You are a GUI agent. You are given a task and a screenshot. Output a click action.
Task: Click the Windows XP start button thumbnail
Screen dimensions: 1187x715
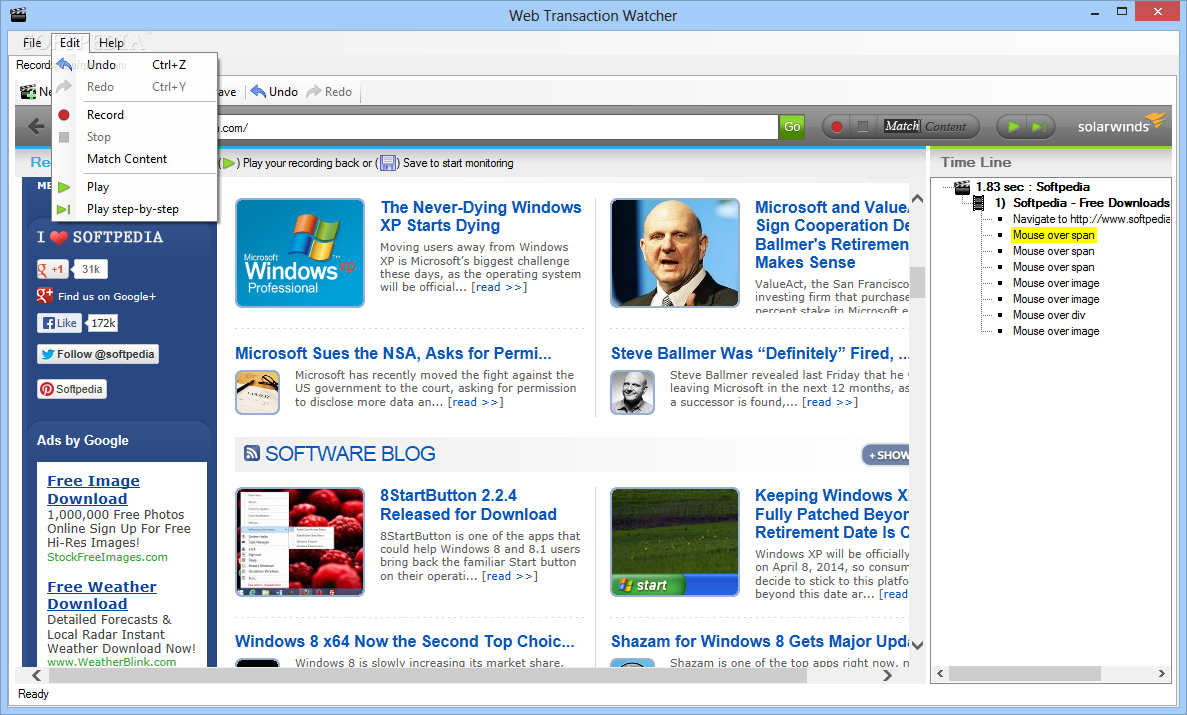(675, 542)
